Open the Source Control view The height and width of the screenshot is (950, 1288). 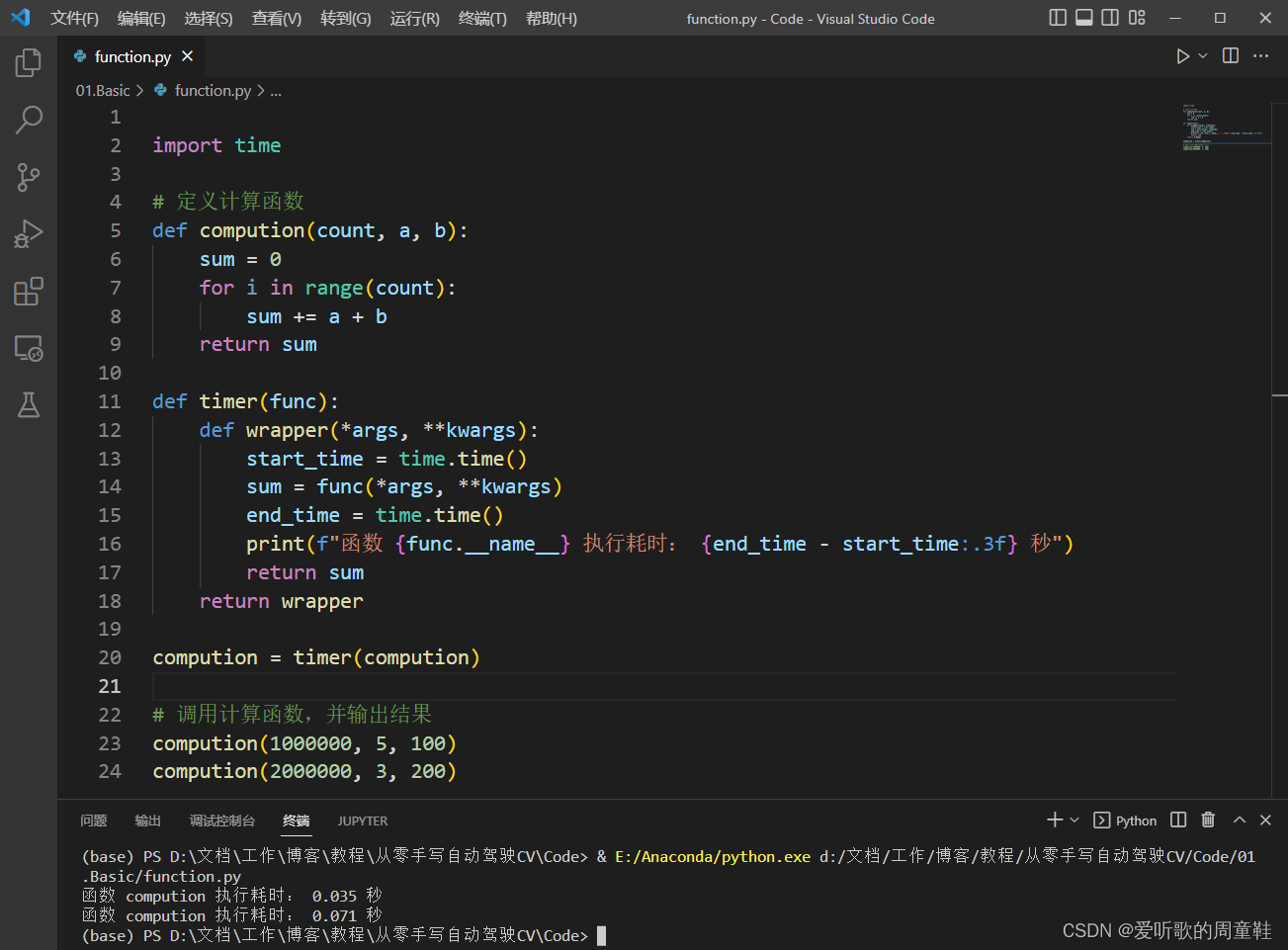coord(29,177)
